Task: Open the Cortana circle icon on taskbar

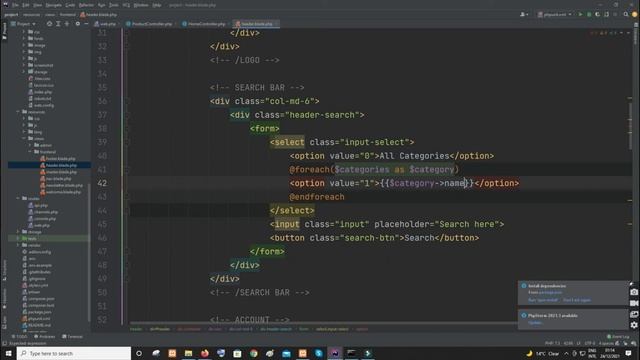Action: point(139,353)
